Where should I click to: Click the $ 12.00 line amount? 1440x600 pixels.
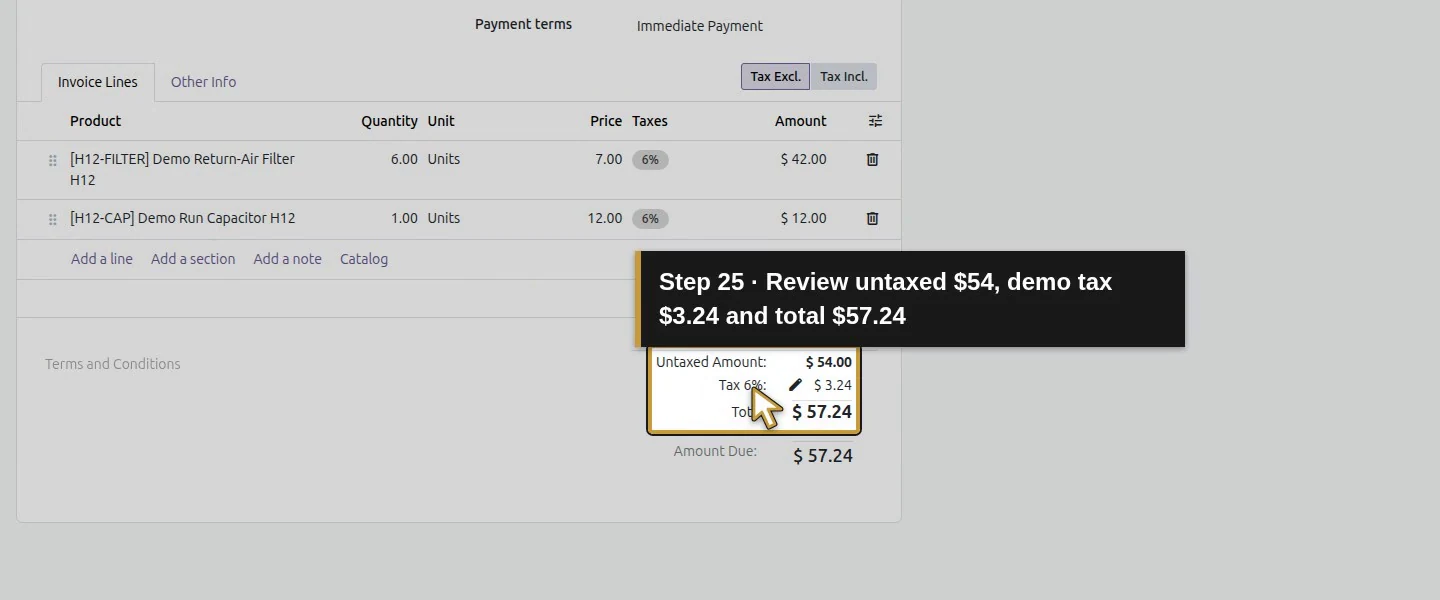click(803, 218)
